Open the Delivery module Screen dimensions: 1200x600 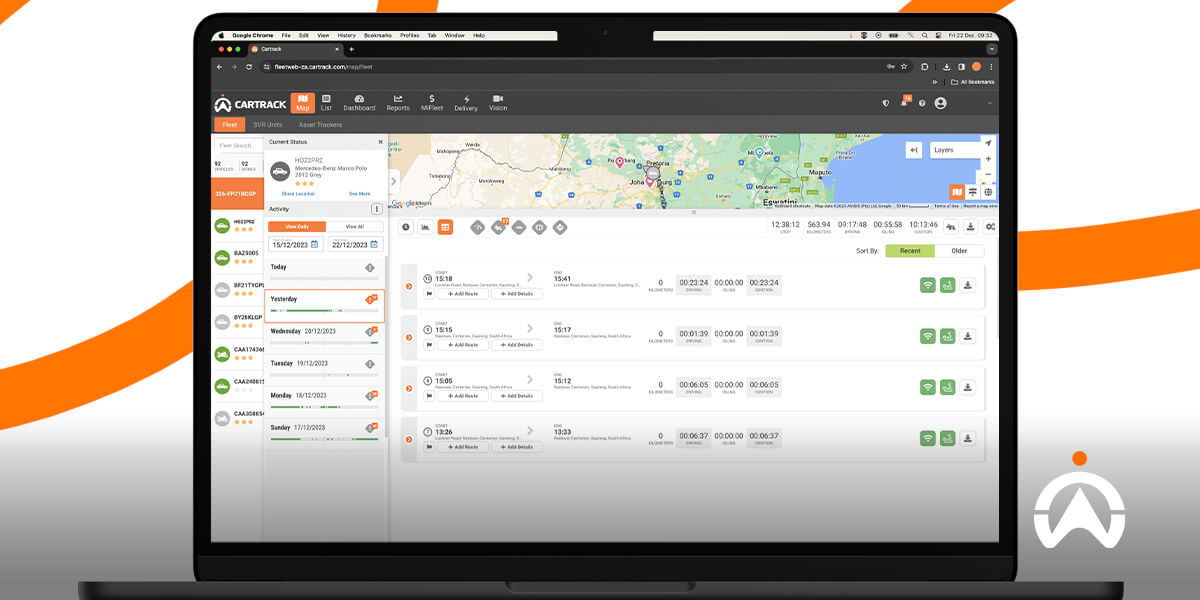click(466, 102)
